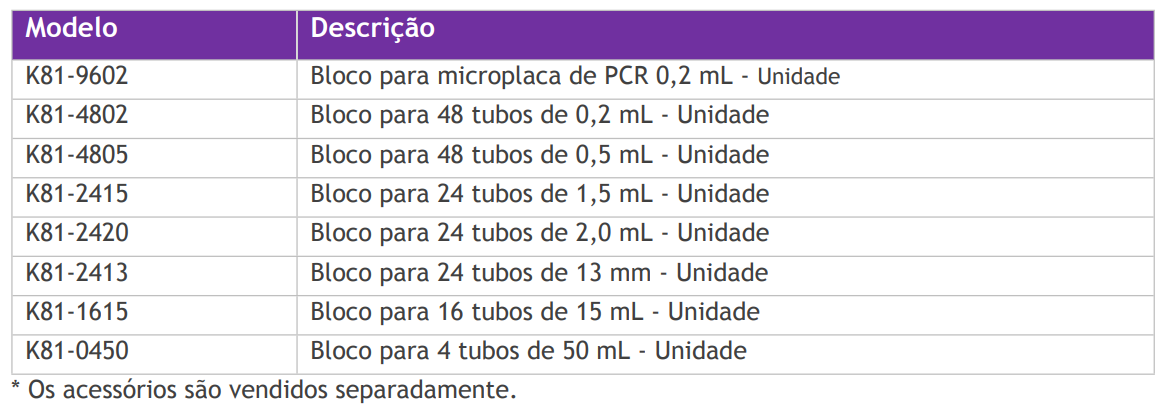
Task: Select model cell K81-1615
Action: click(x=77, y=311)
